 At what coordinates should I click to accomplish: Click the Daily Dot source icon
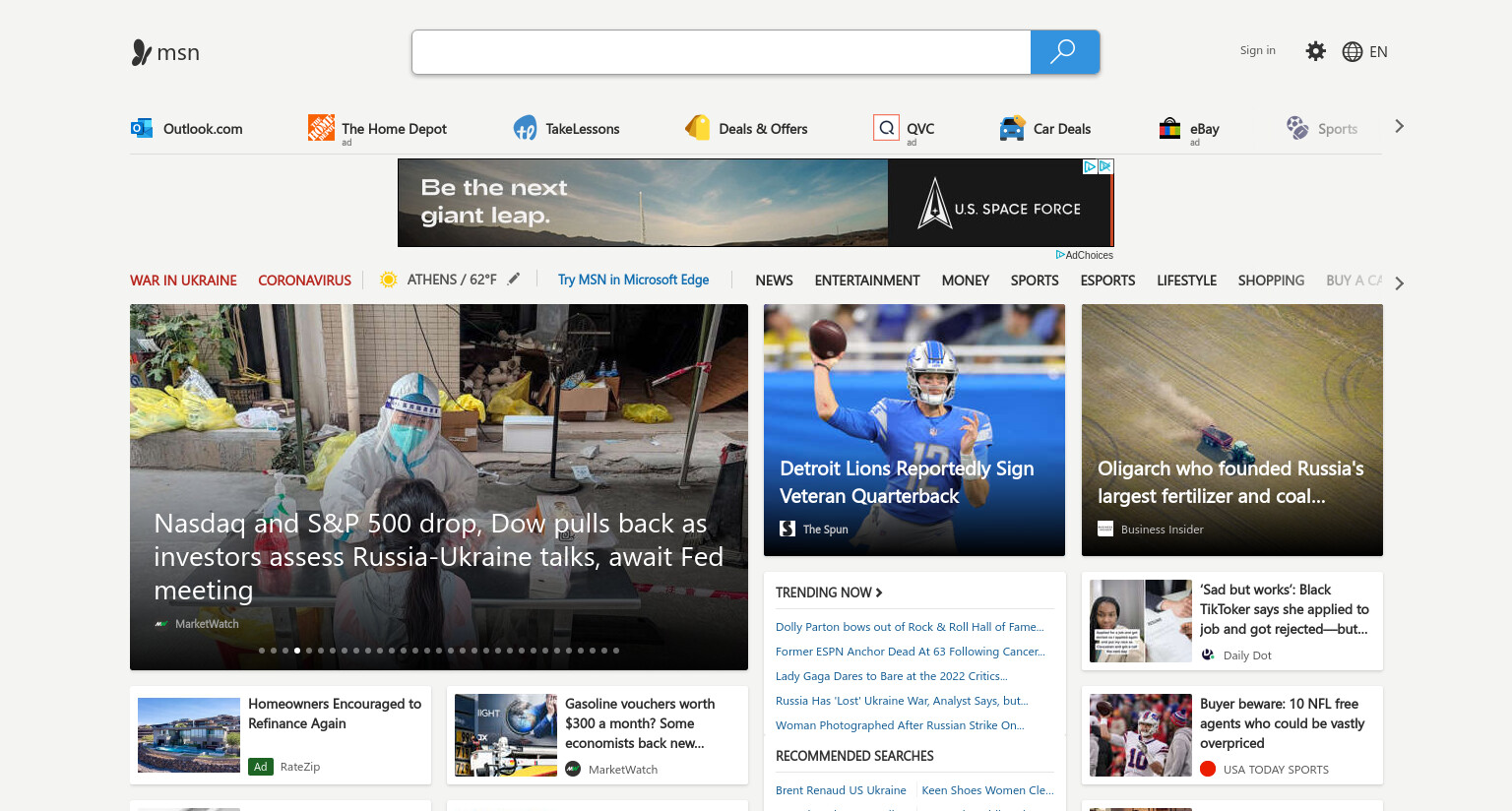pos(1208,655)
